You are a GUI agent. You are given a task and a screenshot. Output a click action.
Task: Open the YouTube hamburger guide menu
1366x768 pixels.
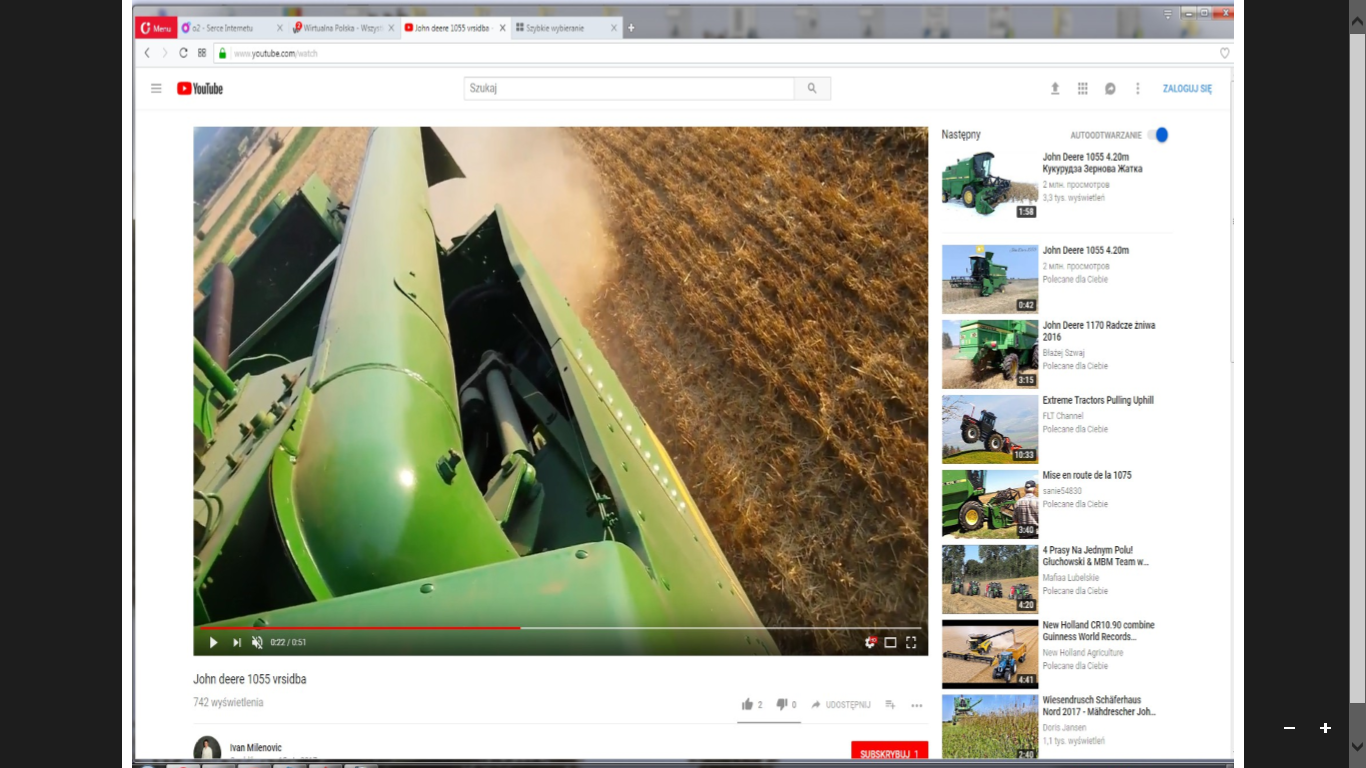[x=156, y=88]
